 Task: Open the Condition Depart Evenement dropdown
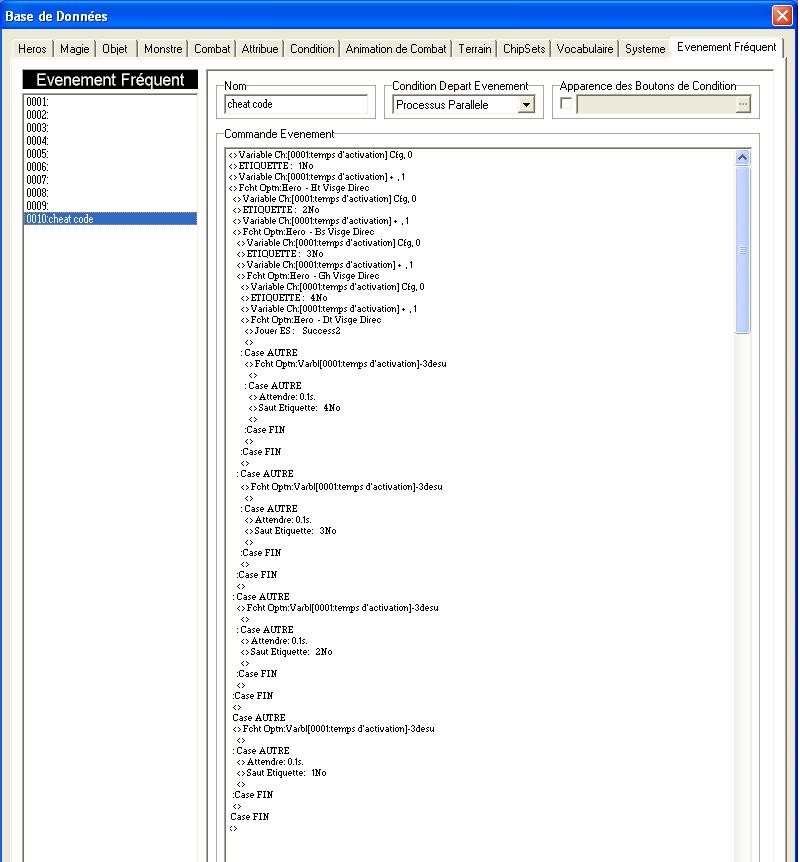click(x=526, y=104)
